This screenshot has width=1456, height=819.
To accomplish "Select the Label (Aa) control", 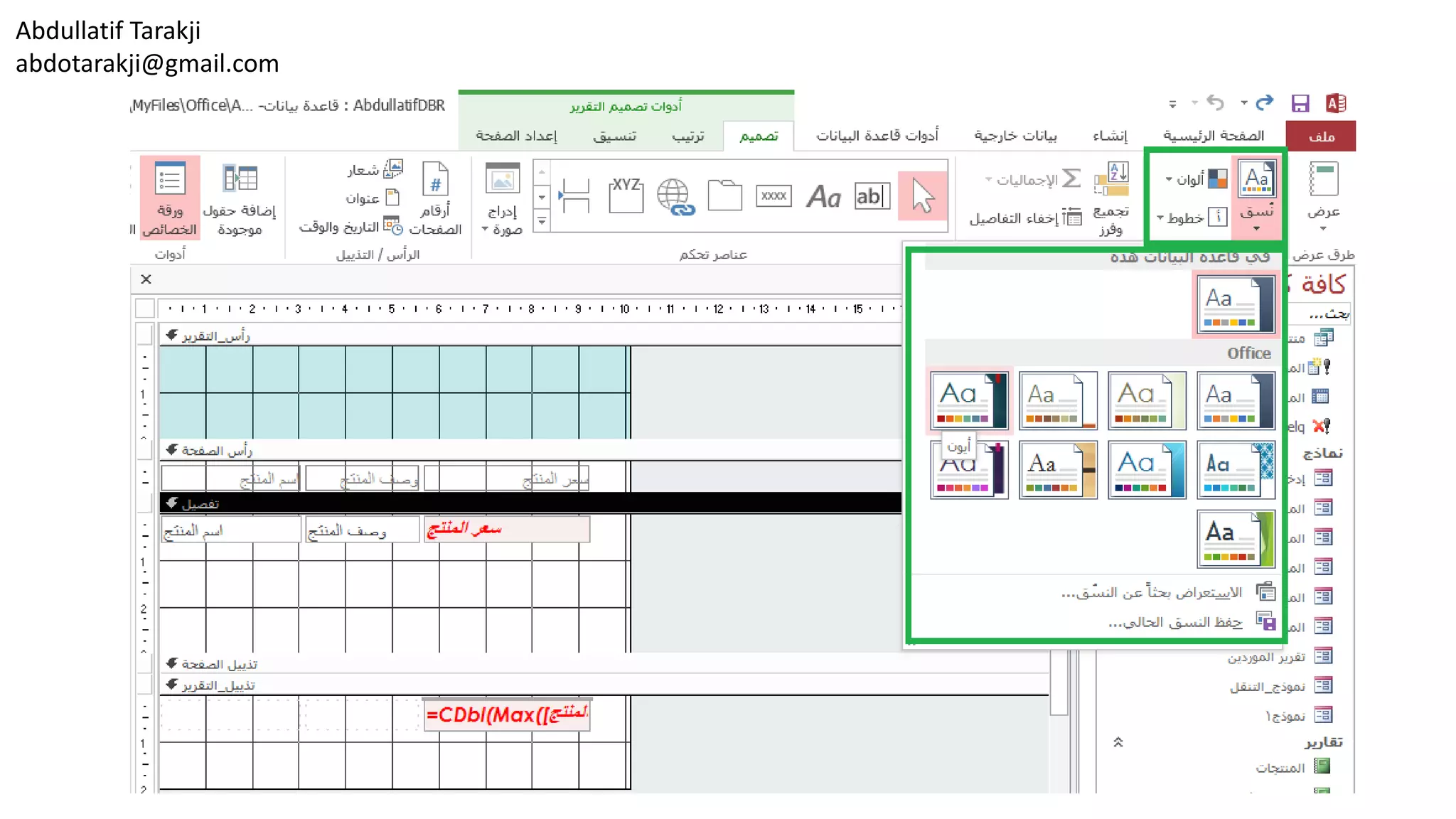I will pos(823,196).
